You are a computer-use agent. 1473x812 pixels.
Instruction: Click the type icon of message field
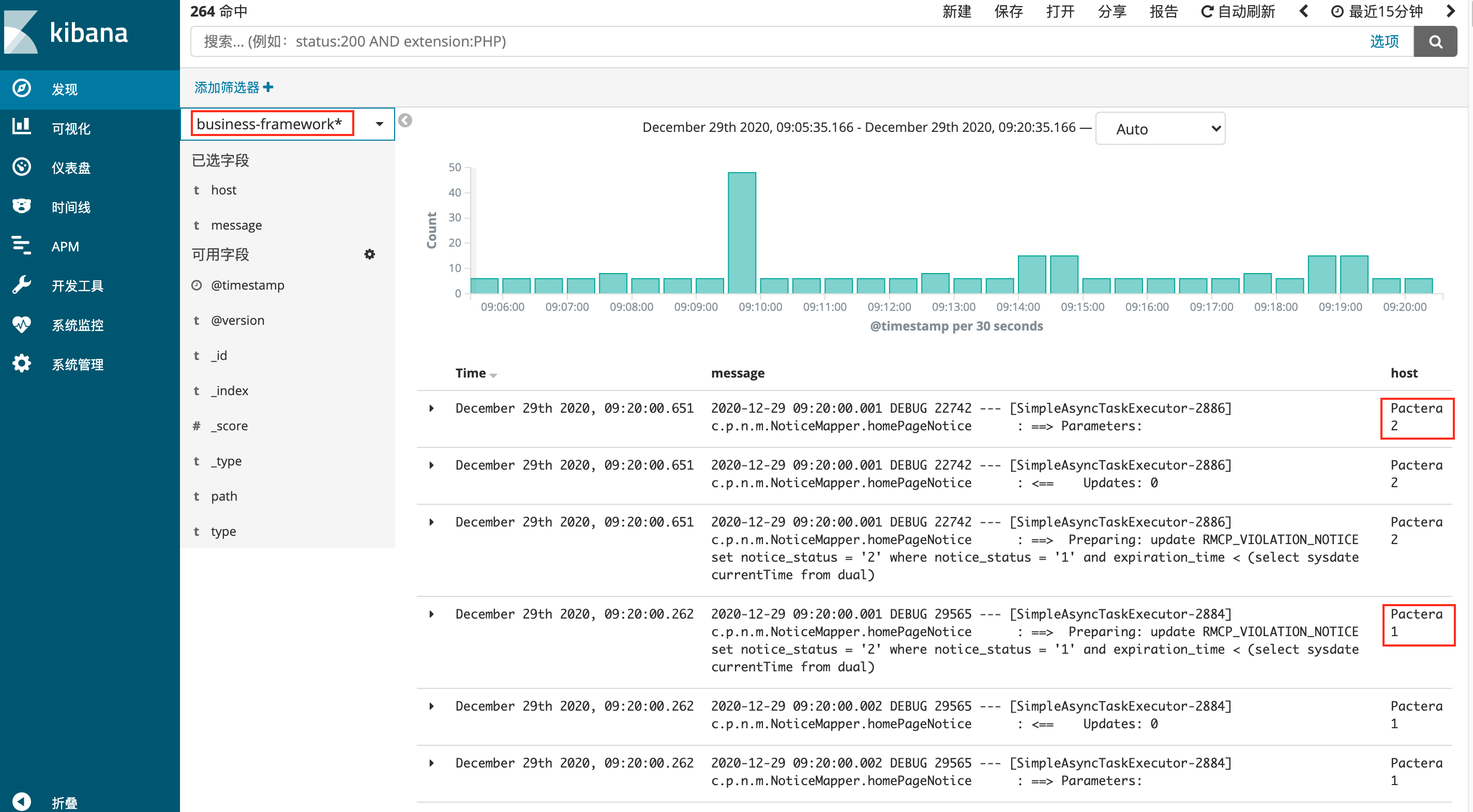196,225
